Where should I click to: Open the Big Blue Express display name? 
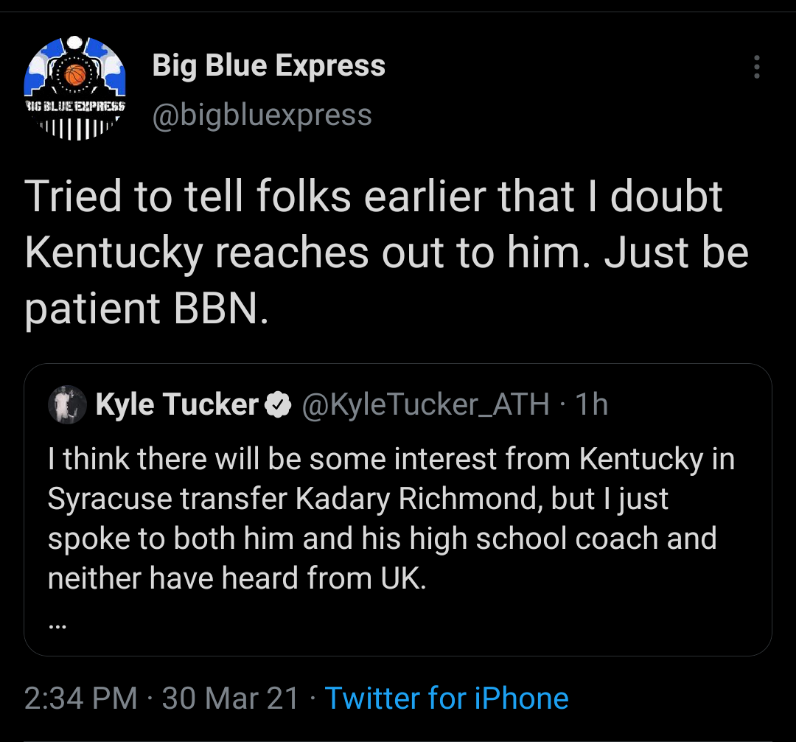pos(268,67)
